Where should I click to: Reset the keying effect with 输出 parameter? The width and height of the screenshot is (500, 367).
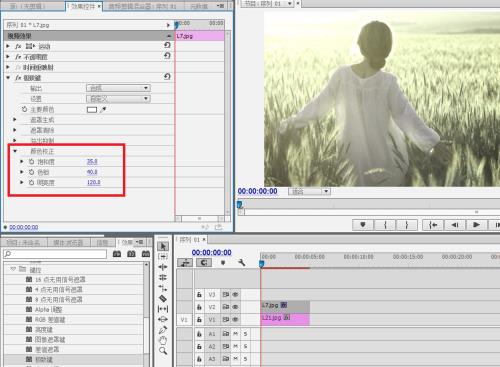point(167,77)
